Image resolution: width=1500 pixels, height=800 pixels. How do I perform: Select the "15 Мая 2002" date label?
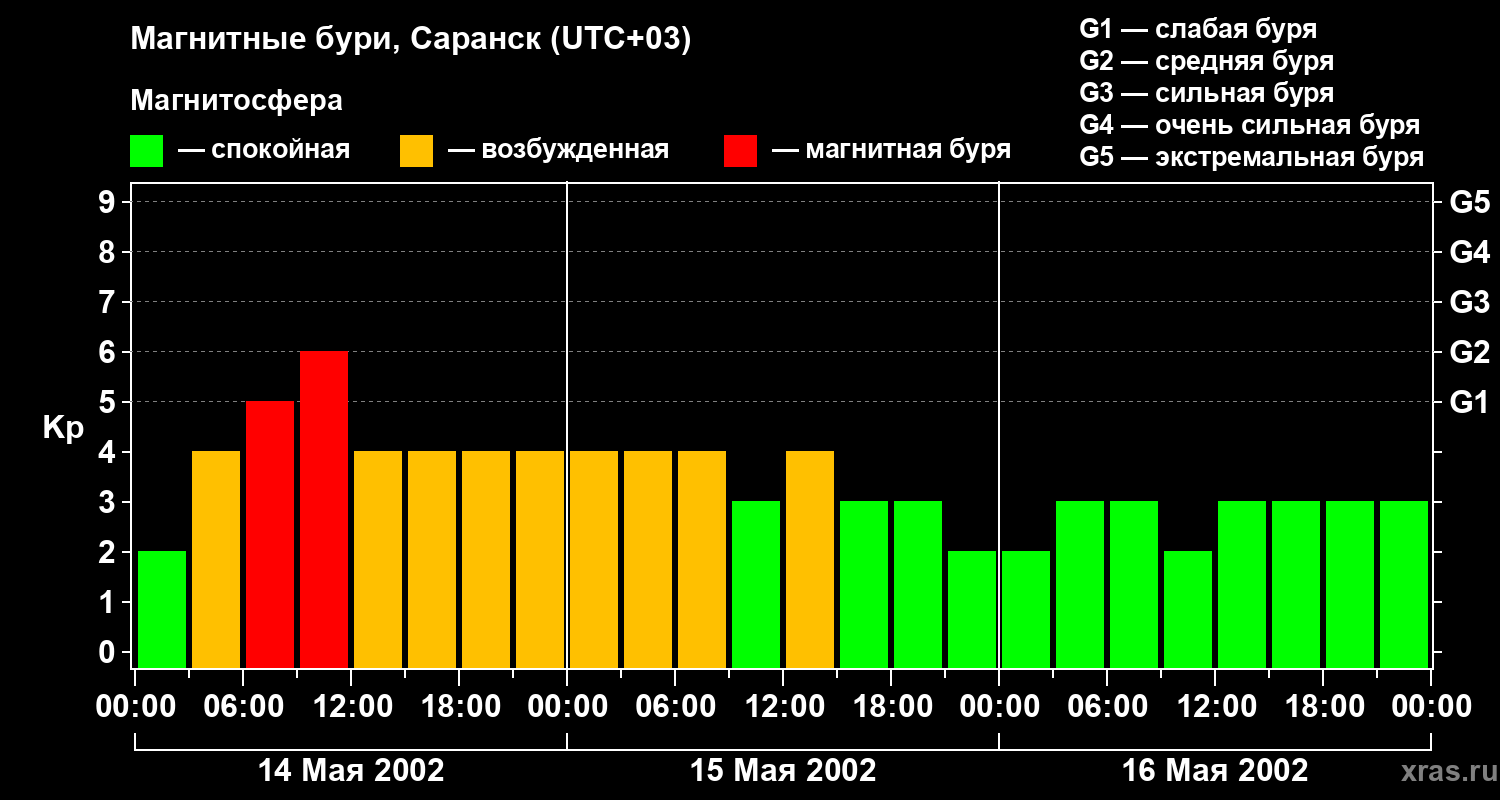point(783,771)
